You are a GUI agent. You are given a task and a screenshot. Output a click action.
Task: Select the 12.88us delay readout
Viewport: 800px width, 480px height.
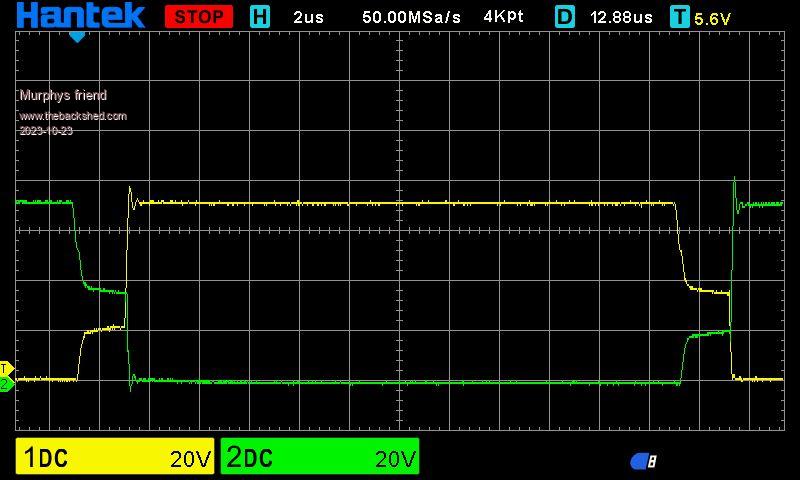click(x=621, y=17)
